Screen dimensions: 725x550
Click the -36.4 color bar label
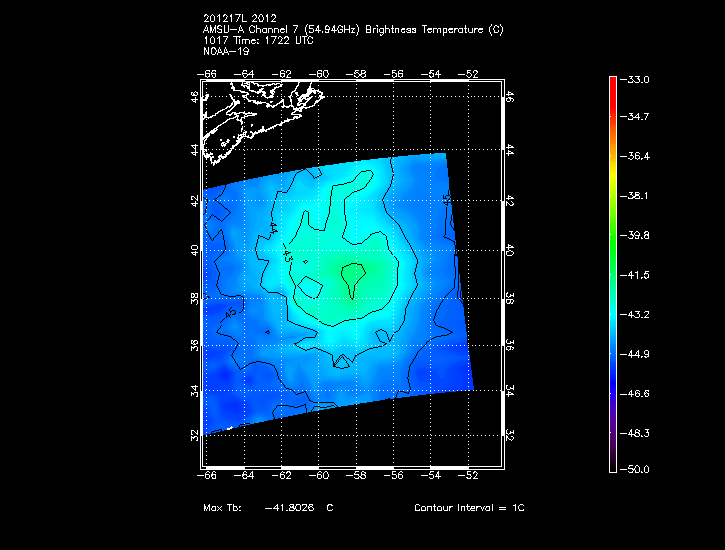[x=635, y=156]
